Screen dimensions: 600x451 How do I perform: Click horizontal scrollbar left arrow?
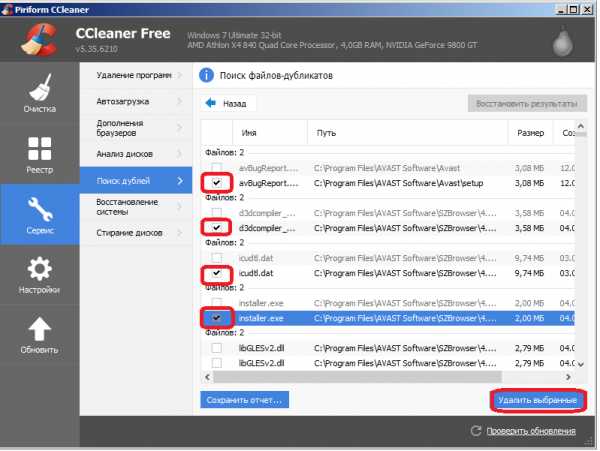pyautogui.click(x=207, y=377)
